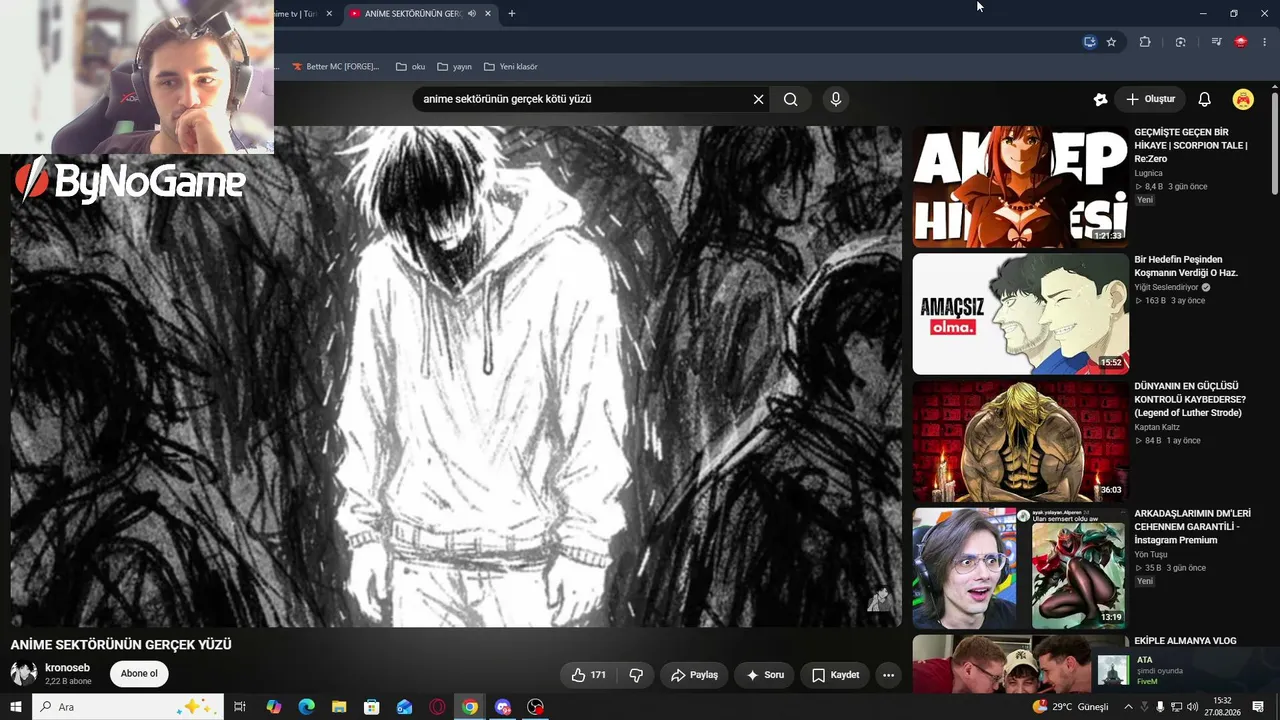Open the AMAÇSIZ olma video thumbnail
Image resolution: width=1280 pixels, height=720 pixels.
1020,313
